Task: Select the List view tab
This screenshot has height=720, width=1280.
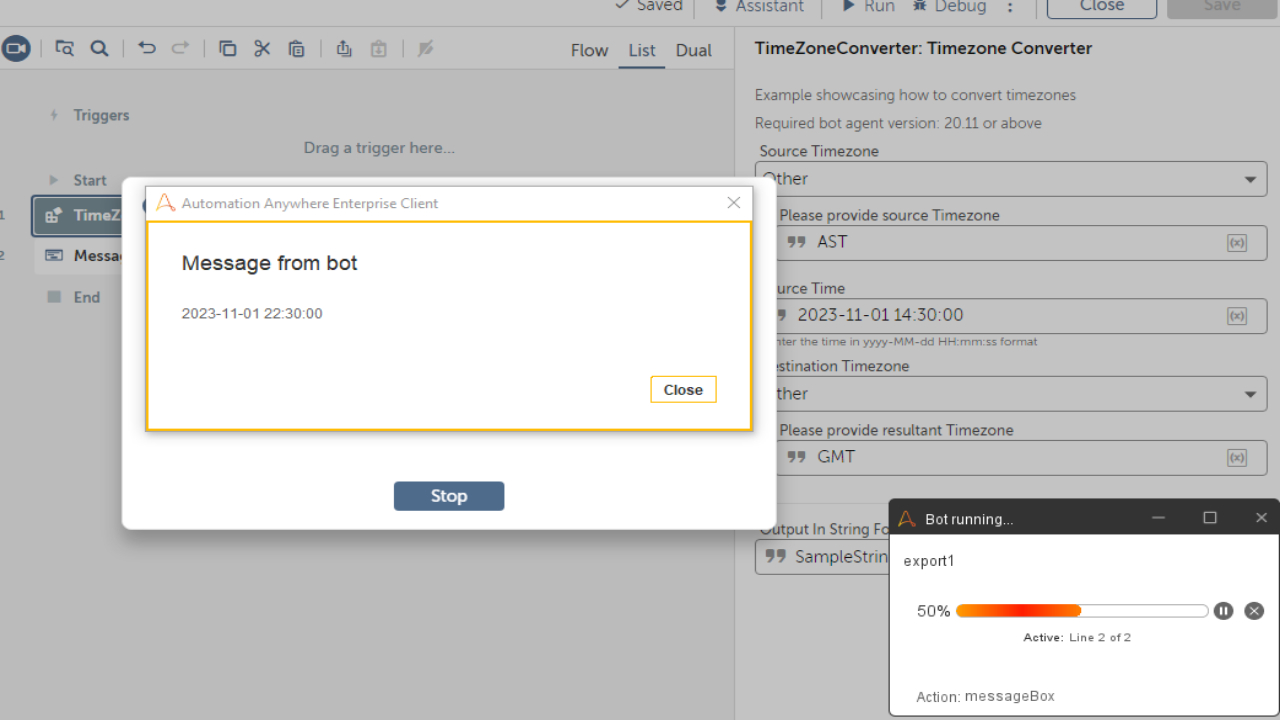Action: click(x=642, y=50)
